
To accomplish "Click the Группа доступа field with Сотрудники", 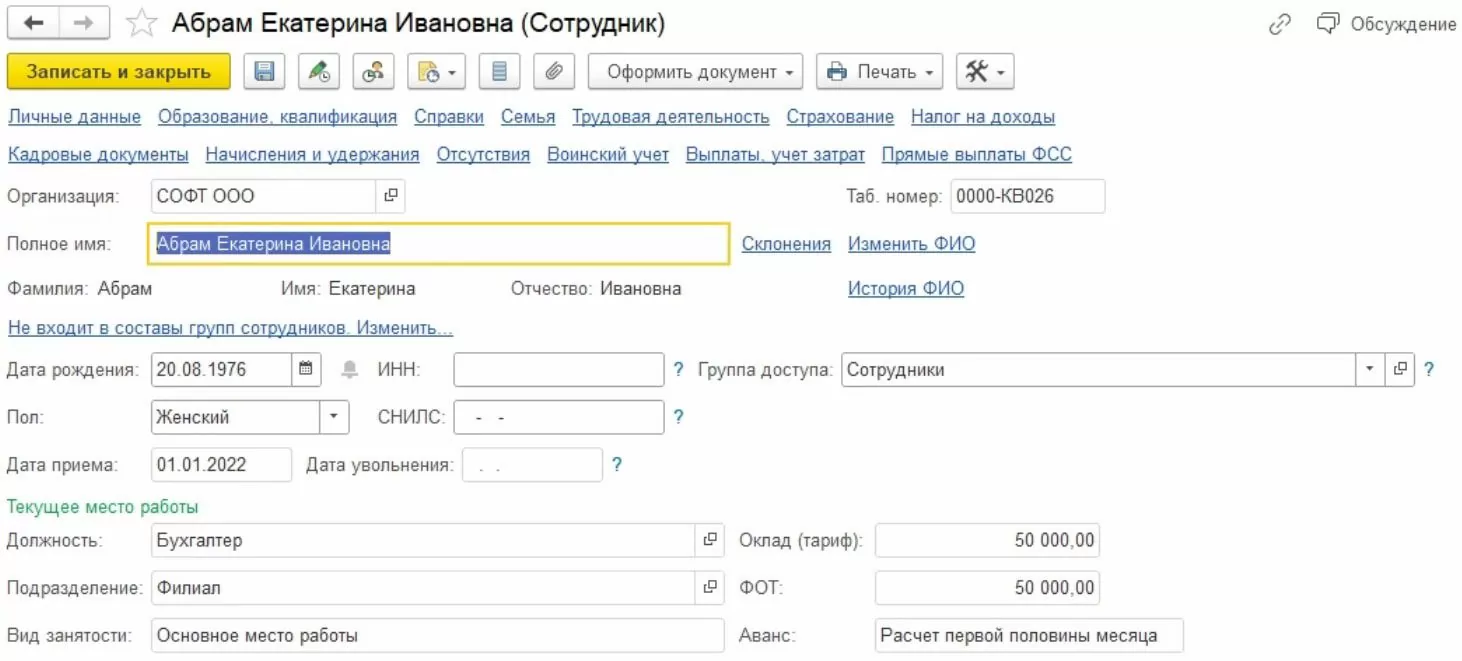I will coord(1098,370).
